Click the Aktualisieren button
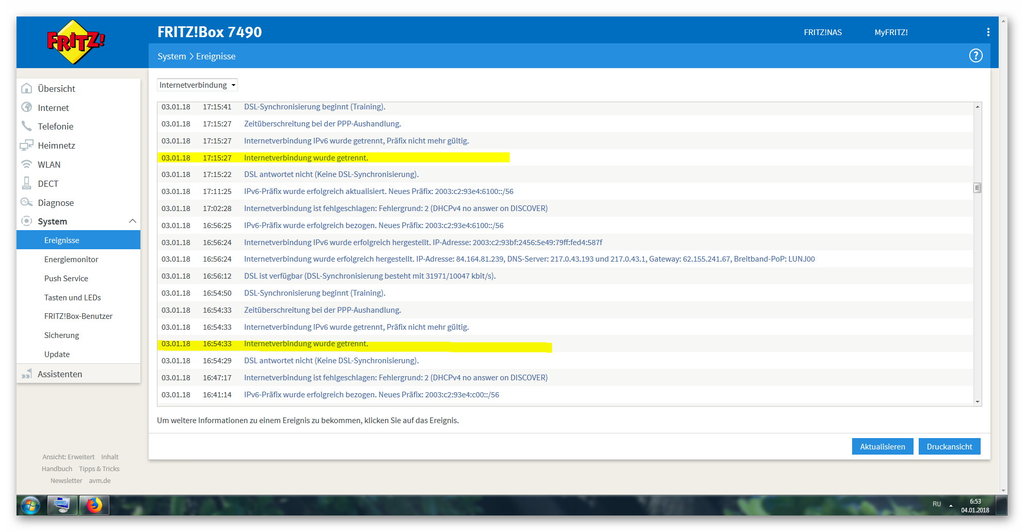1024x532 pixels. tap(882, 446)
